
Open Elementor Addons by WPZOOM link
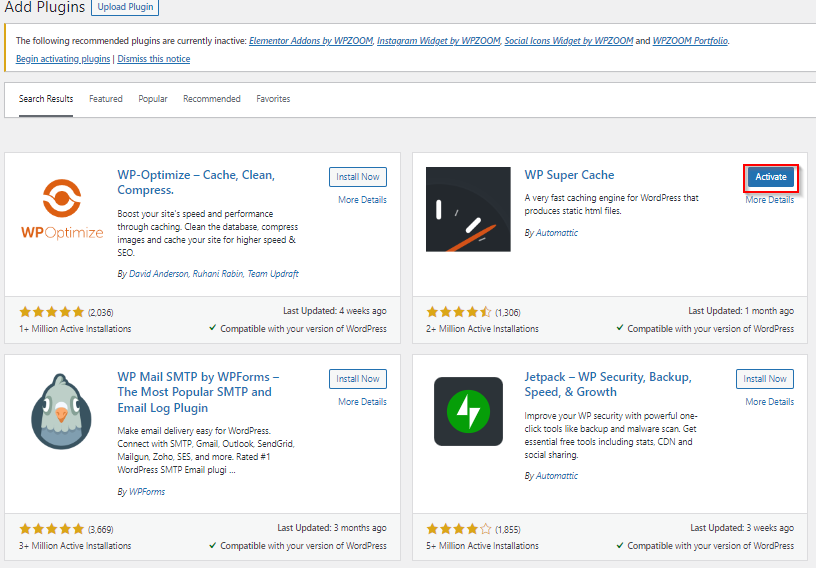(311, 41)
